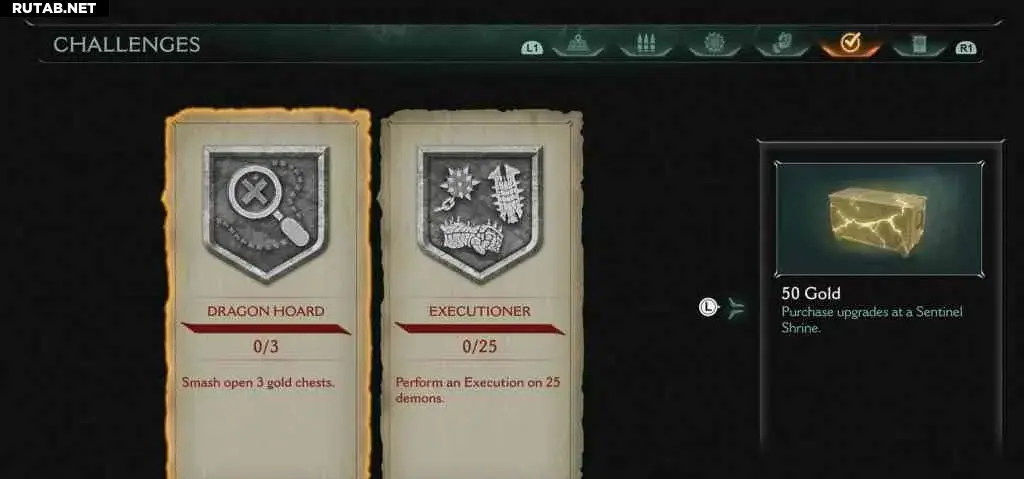1024x479 pixels.
Task: Switch to the ammo bullets tab icon
Action: point(645,44)
